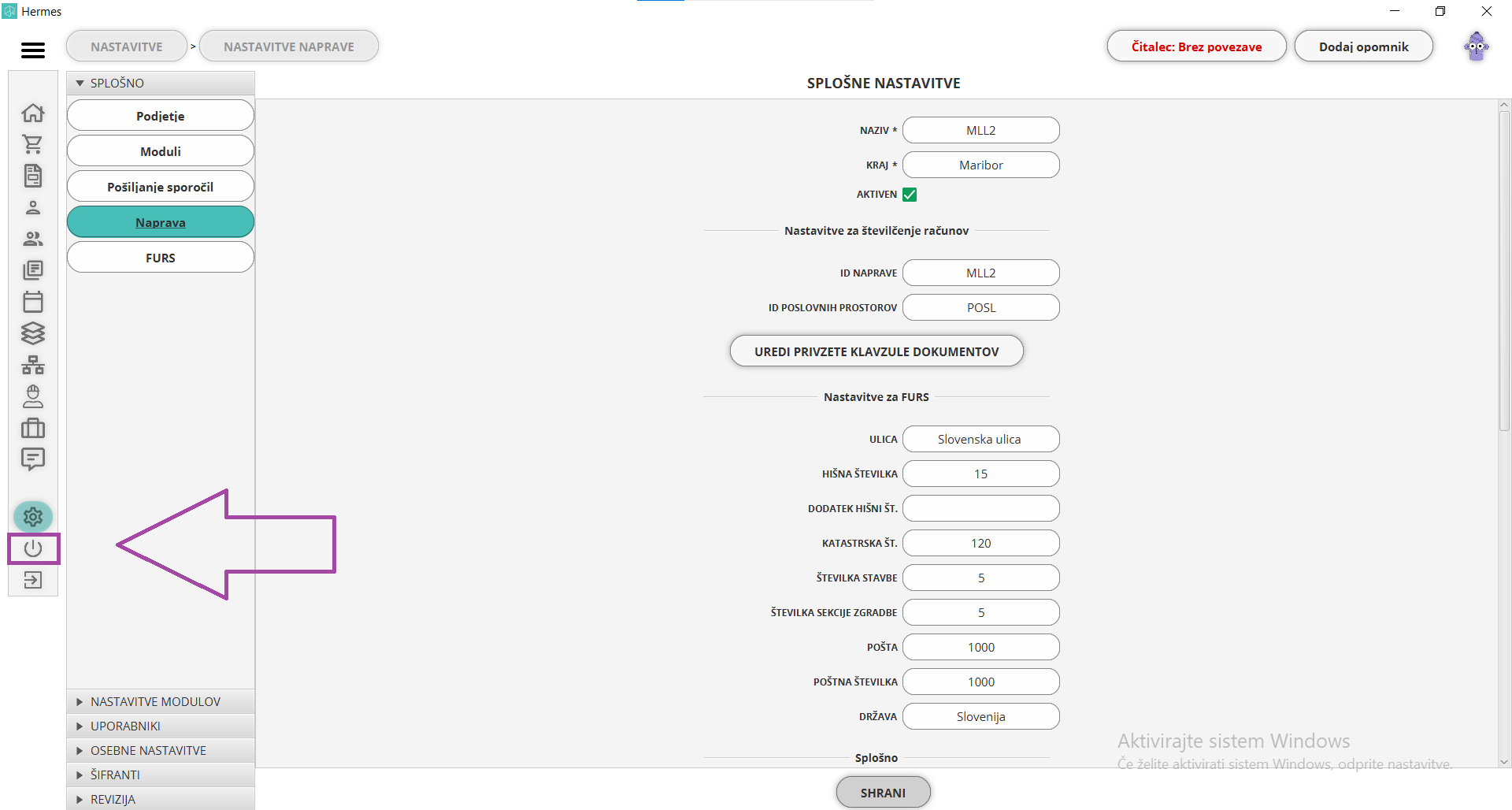Viewport: 1512px width, 810px height.
Task: Open the calendar sidebar icon
Action: coord(33,302)
